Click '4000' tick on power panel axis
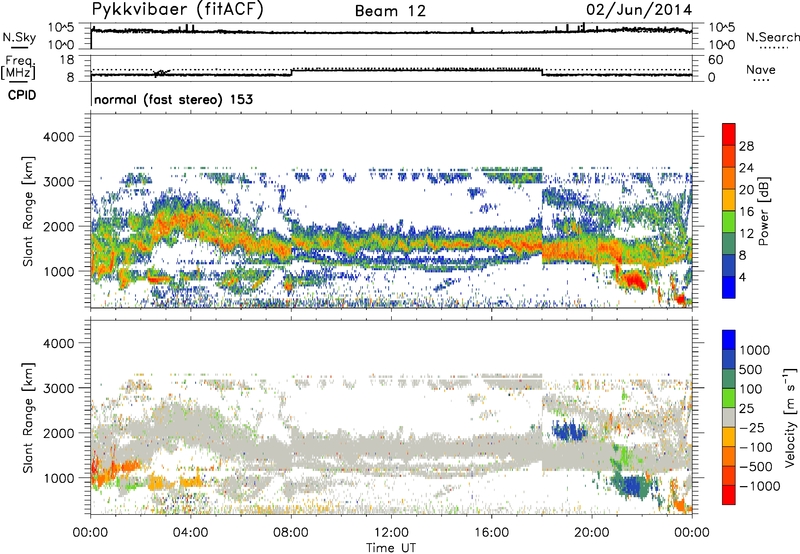The height and width of the screenshot is (554, 800). [x=58, y=137]
